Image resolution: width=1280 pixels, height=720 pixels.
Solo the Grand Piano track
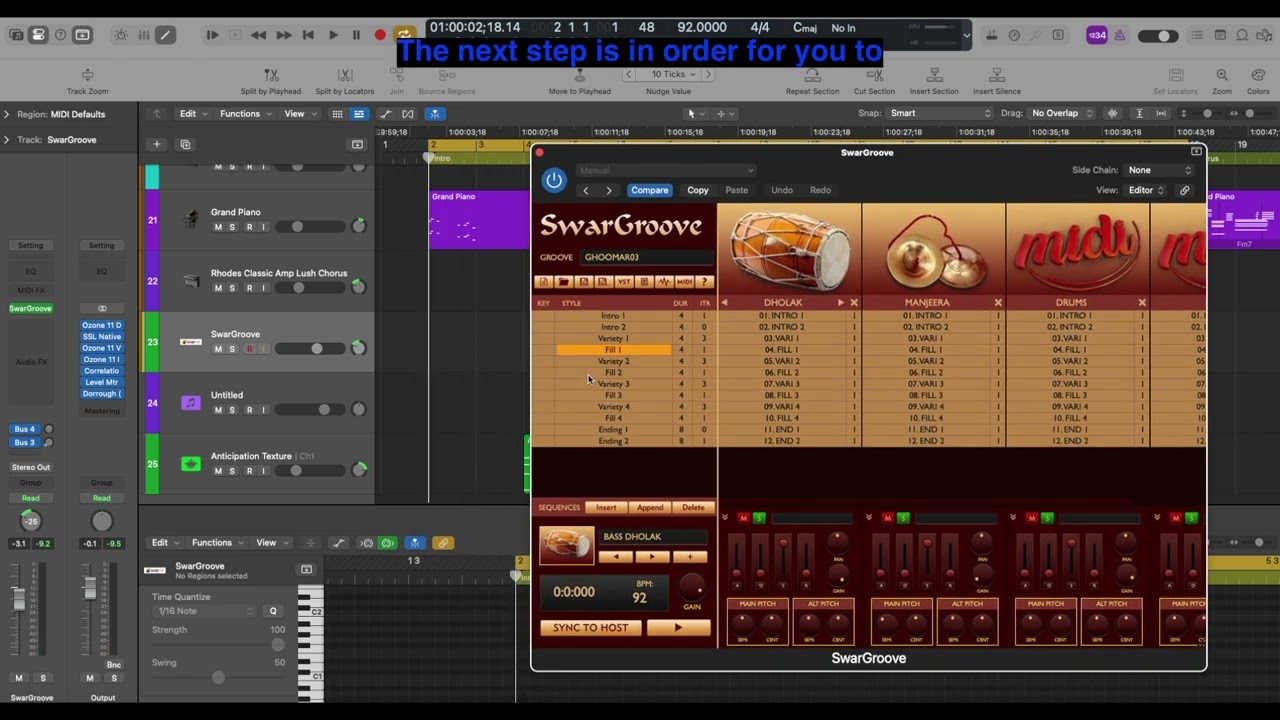pyautogui.click(x=233, y=227)
